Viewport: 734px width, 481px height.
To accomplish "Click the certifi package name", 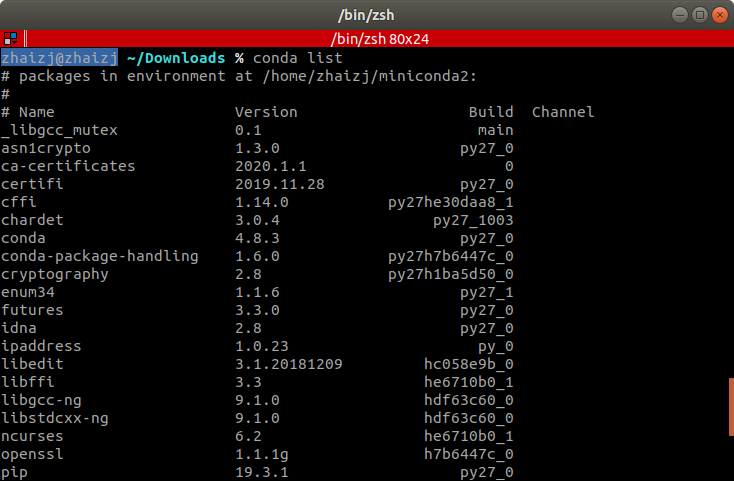I will pyautogui.click(x=32, y=184).
